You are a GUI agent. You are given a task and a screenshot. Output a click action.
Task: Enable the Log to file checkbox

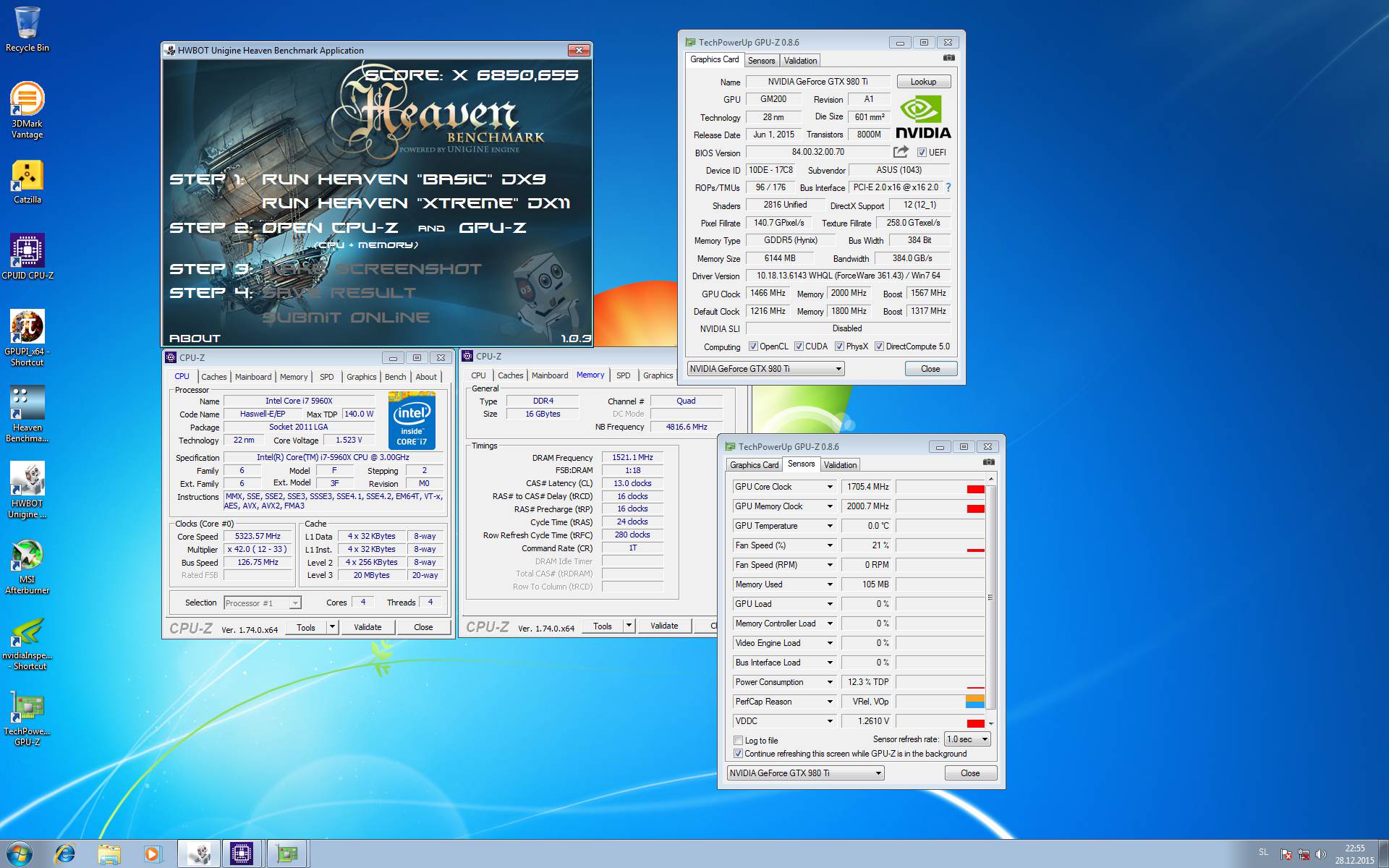click(x=738, y=741)
